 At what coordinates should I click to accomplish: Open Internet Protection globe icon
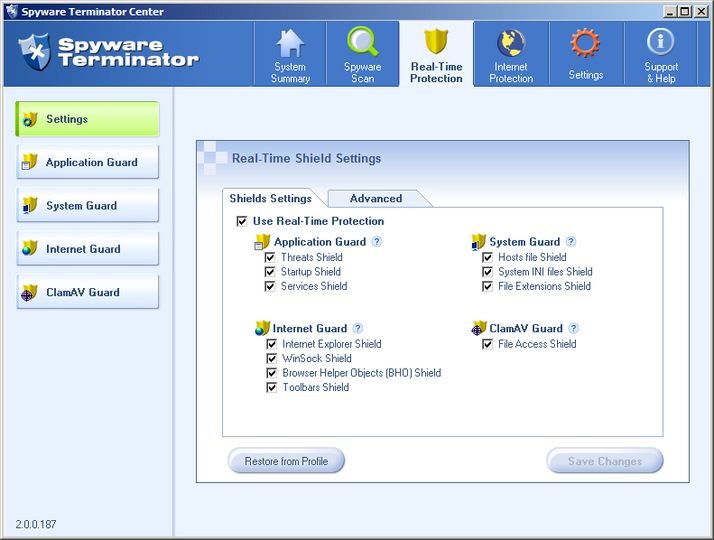pos(511,43)
